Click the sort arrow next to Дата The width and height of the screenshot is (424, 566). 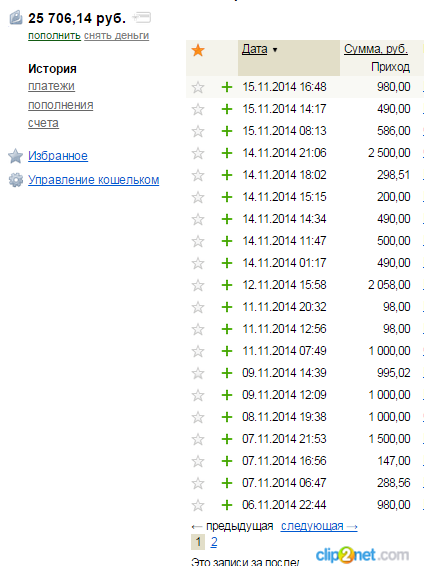[275, 50]
